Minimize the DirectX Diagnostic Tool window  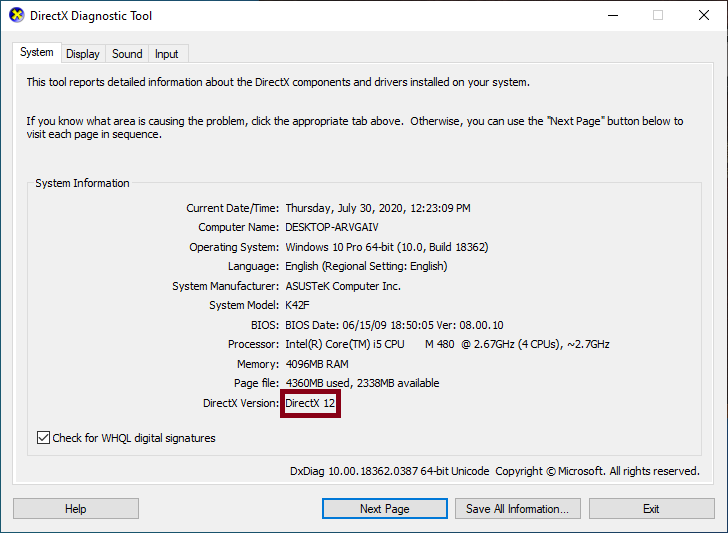(613, 15)
